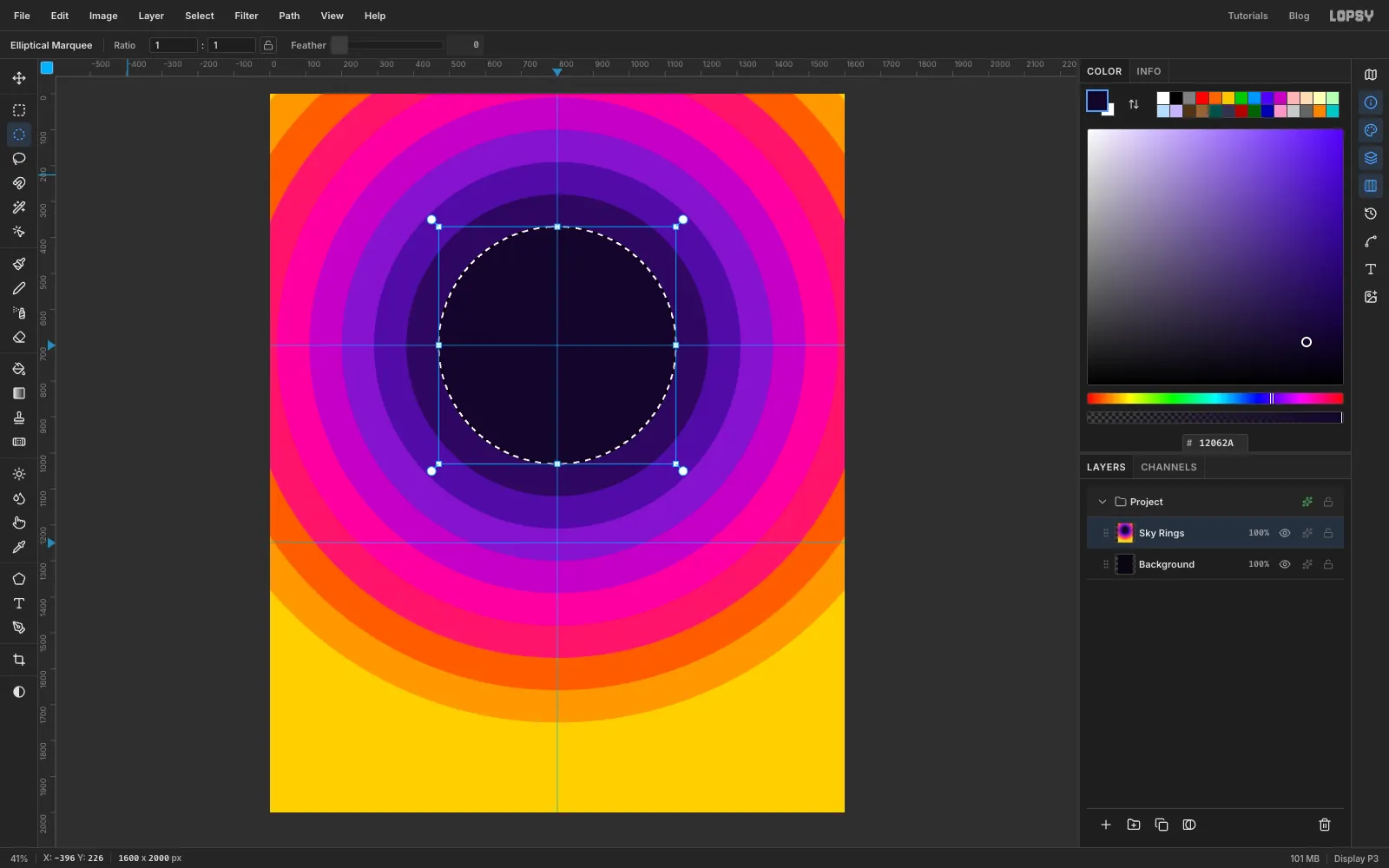Screen dimensions: 1389x868
Task: Select the Crop tool
Action: click(x=19, y=660)
